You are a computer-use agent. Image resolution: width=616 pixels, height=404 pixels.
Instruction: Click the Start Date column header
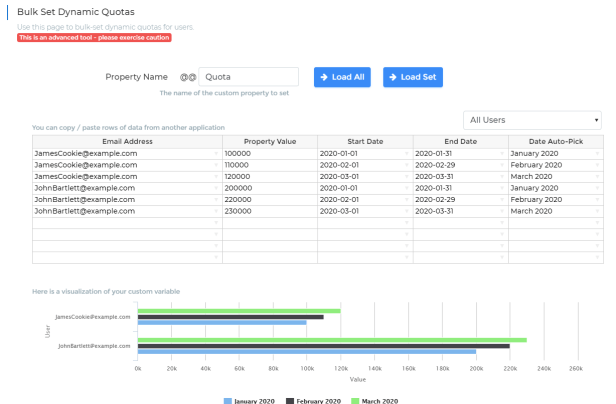(x=365, y=141)
